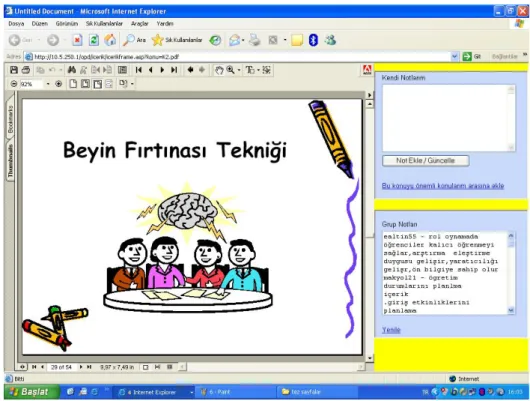Select the Hand tool

(x=219, y=70)
